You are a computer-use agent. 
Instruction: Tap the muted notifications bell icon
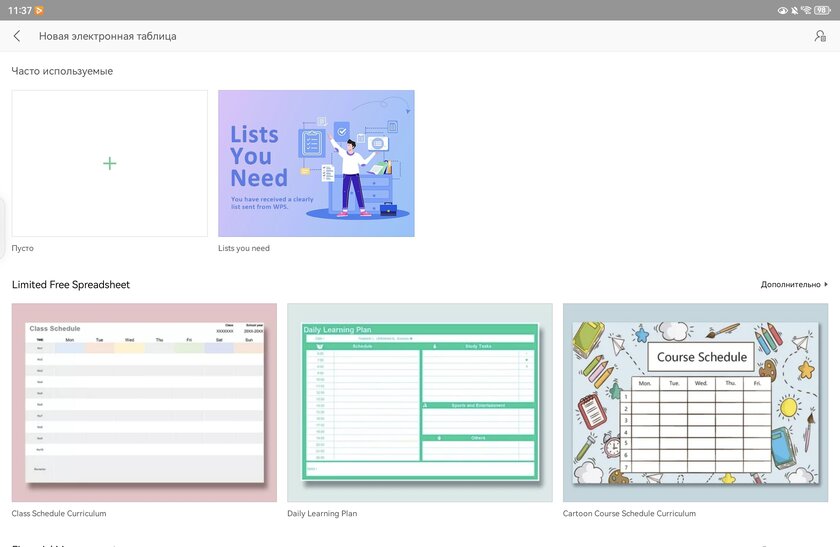[794, 10]
